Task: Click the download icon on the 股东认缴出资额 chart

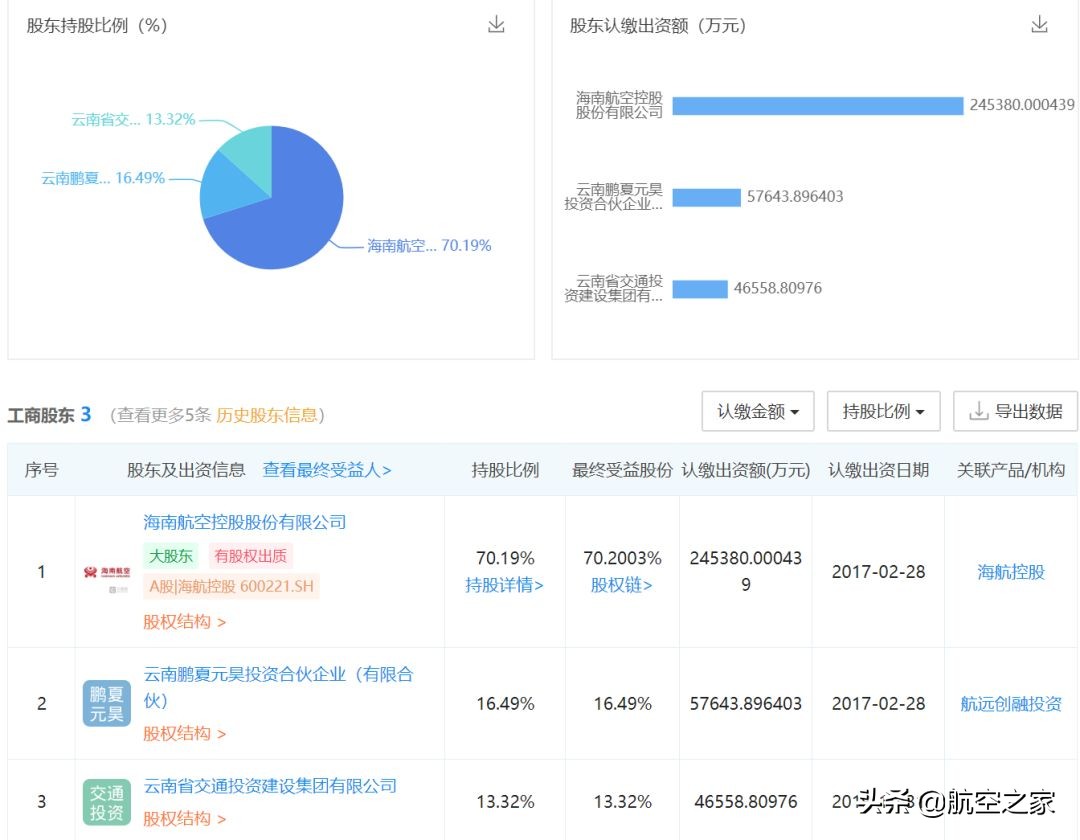Action: coord(1040,26)
